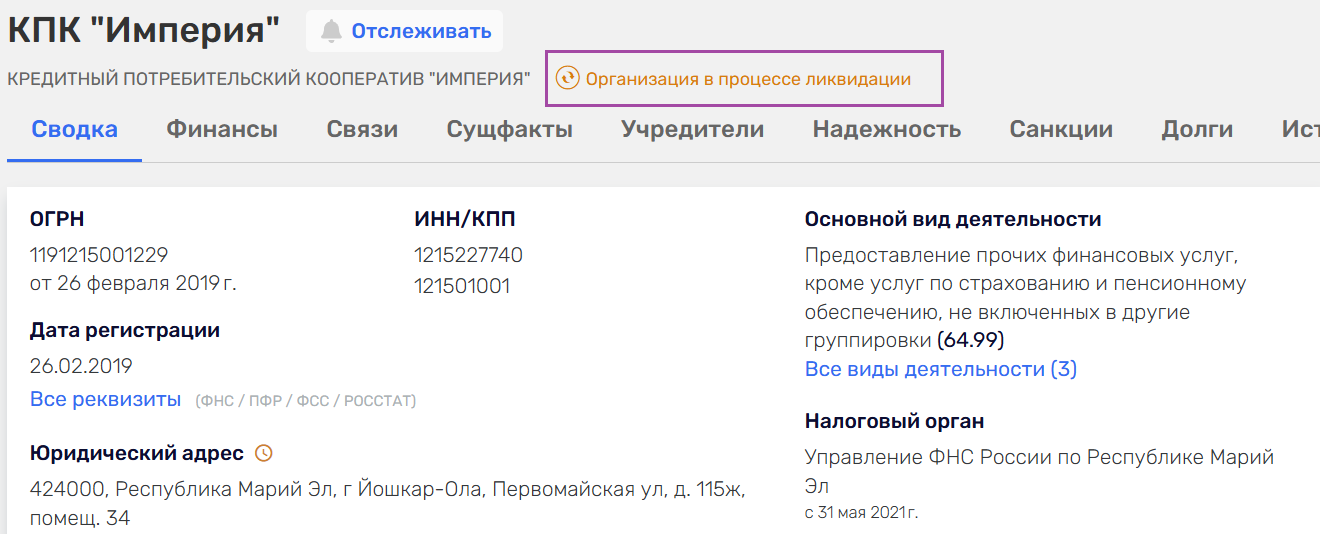Image resolution: width=1320 pixels, height=534 pixels.
Task: Click the Все реквизиты link
Action: [x=105, y=400]
